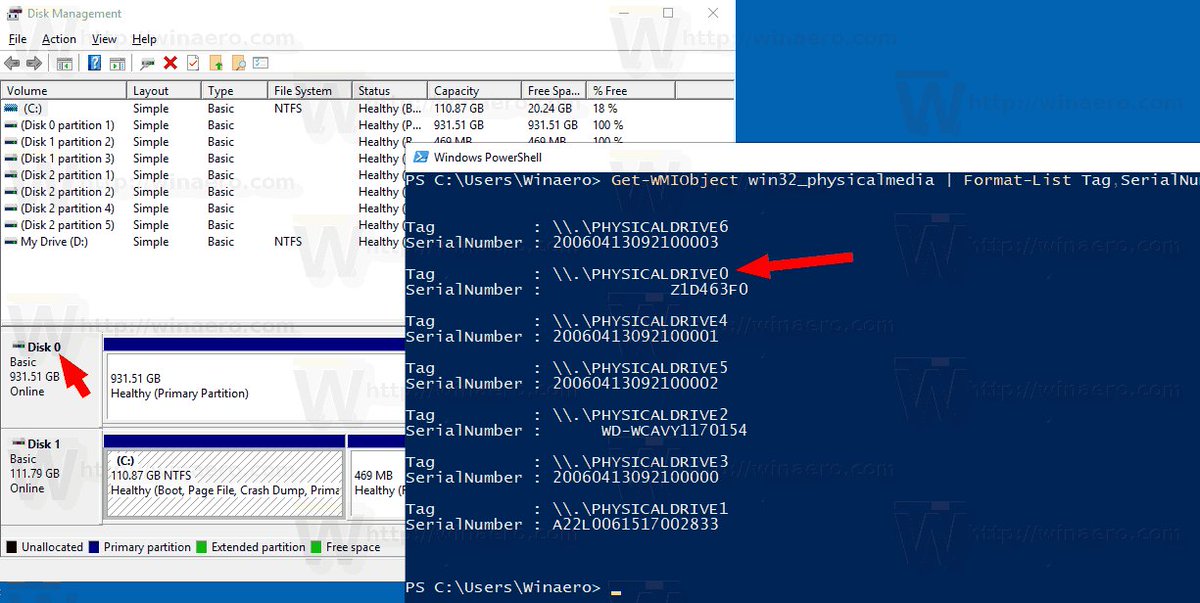The width and height of the screenshot is (1200, 603).
Task: Click the Primary partition blue legend swatch
Action: (94, 547)
